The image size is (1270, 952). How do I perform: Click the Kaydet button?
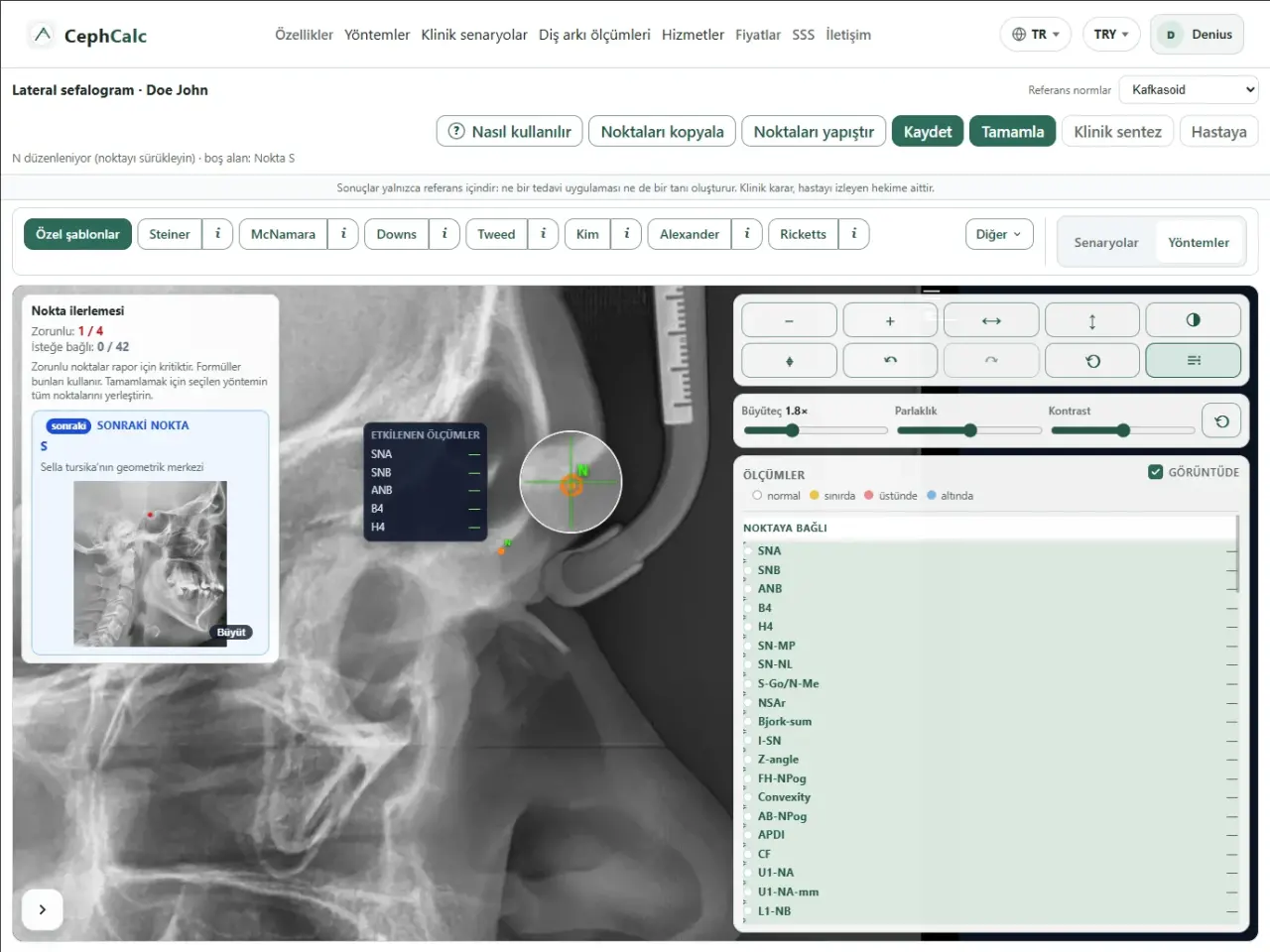(x=928, y=132)
